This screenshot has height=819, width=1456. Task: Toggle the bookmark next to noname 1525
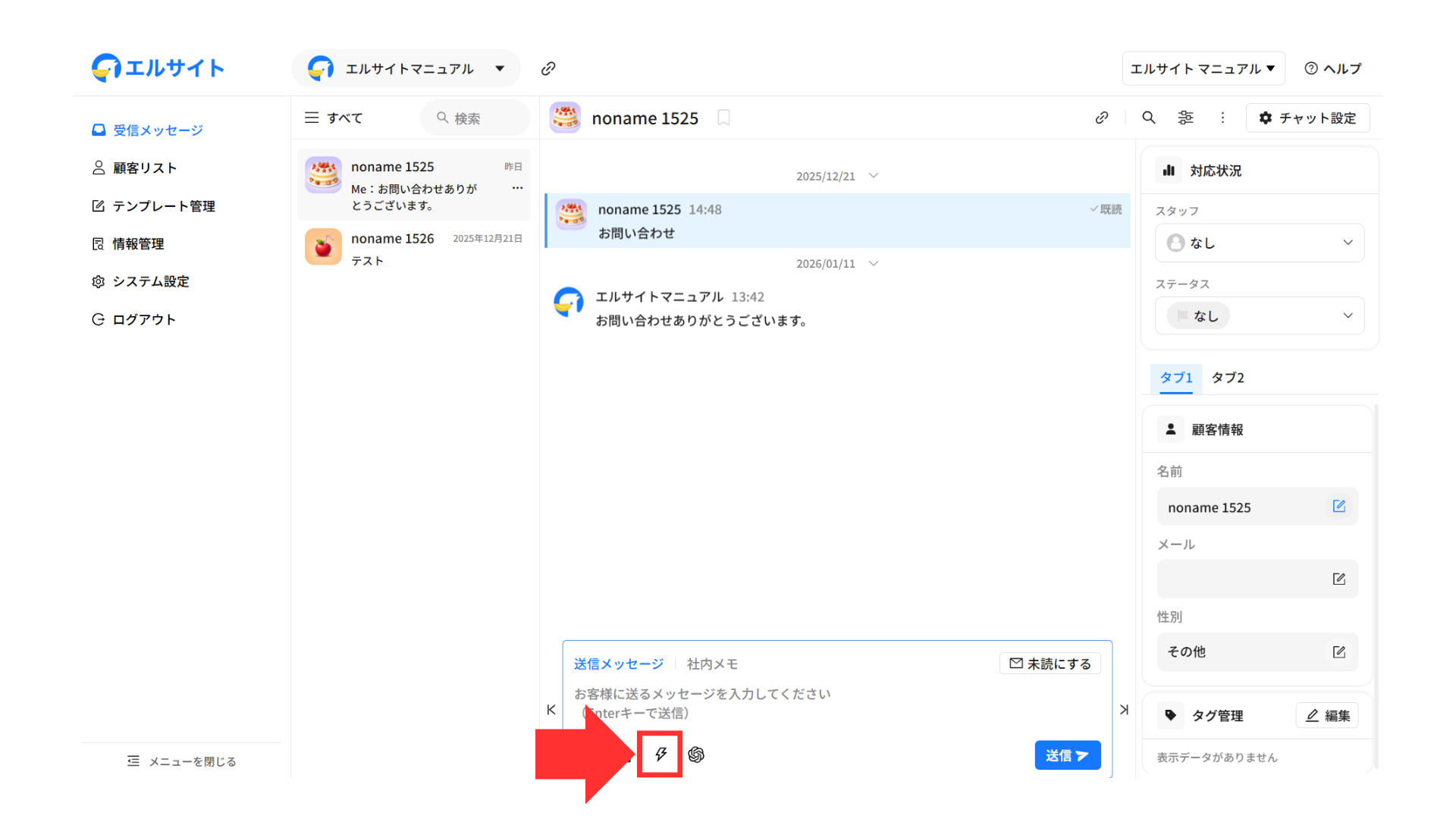click(723, 118)
